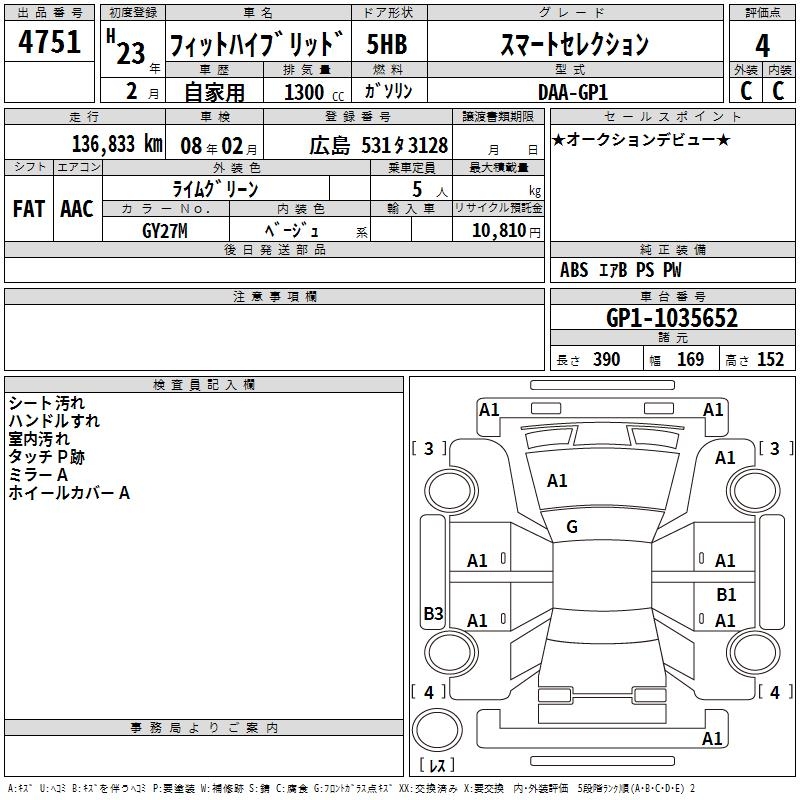Click the length value 390
The height and width of the screenshot is (800, 800).
point(607,360)
